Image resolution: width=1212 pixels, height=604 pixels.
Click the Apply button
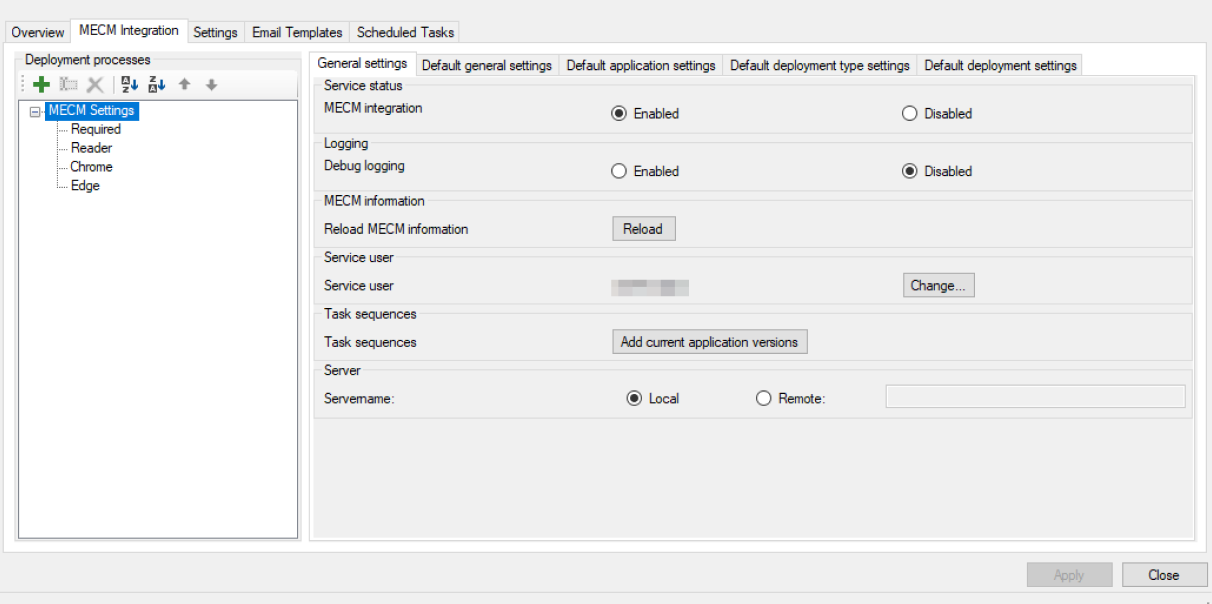(1069, 575)
